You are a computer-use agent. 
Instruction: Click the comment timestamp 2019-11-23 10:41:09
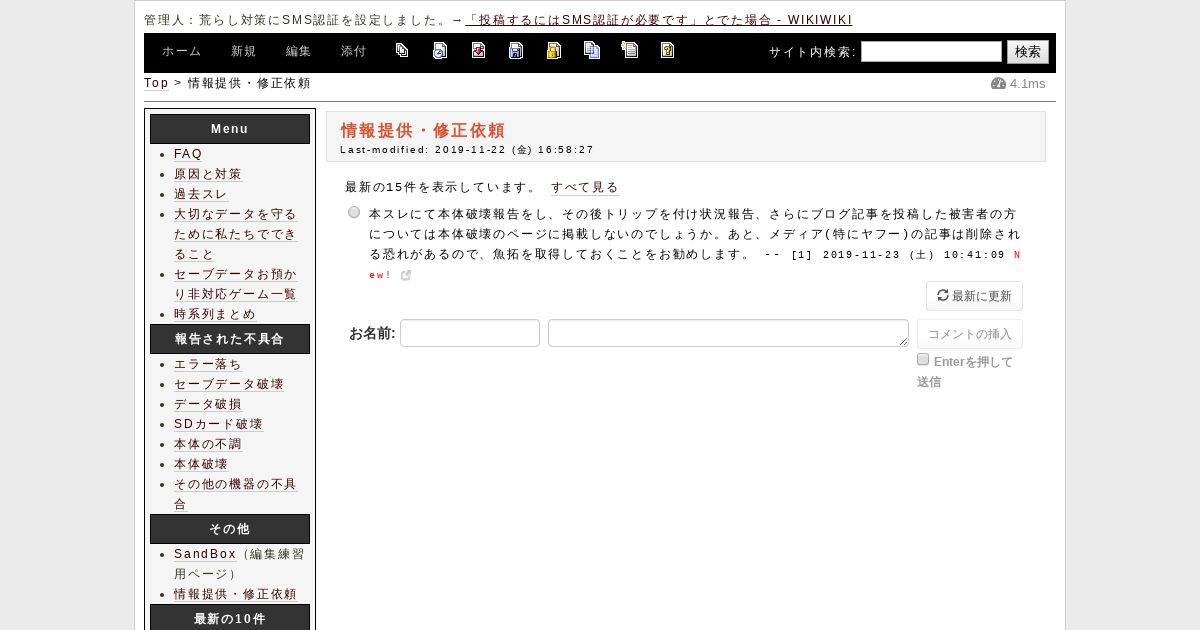(914, 255)
